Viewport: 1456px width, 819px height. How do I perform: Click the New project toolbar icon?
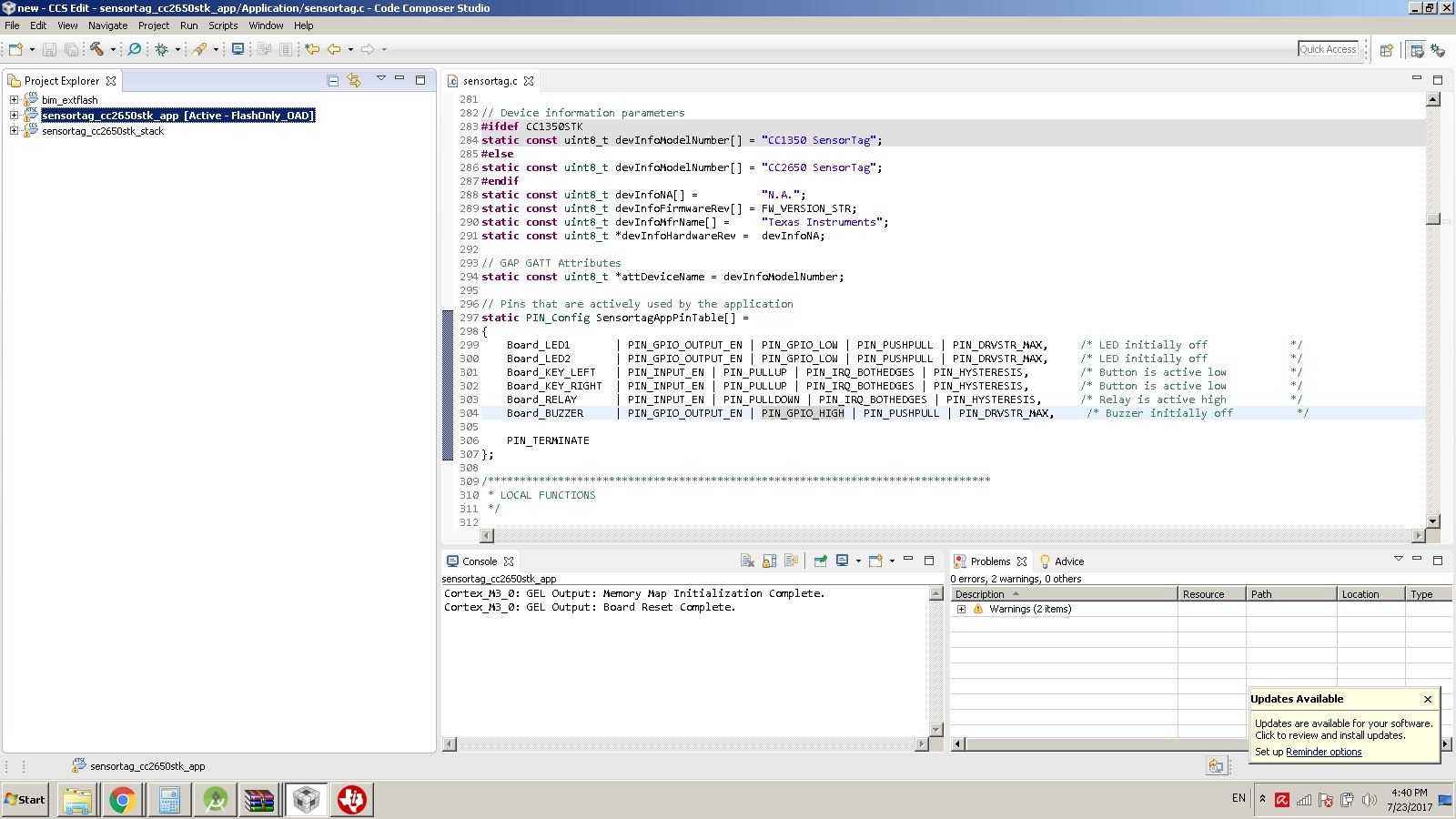15,49
